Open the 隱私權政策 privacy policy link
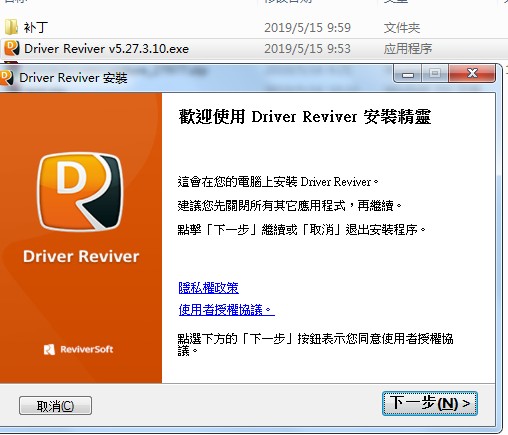This screenshot has width=508, height=435. tap(208, 288)
